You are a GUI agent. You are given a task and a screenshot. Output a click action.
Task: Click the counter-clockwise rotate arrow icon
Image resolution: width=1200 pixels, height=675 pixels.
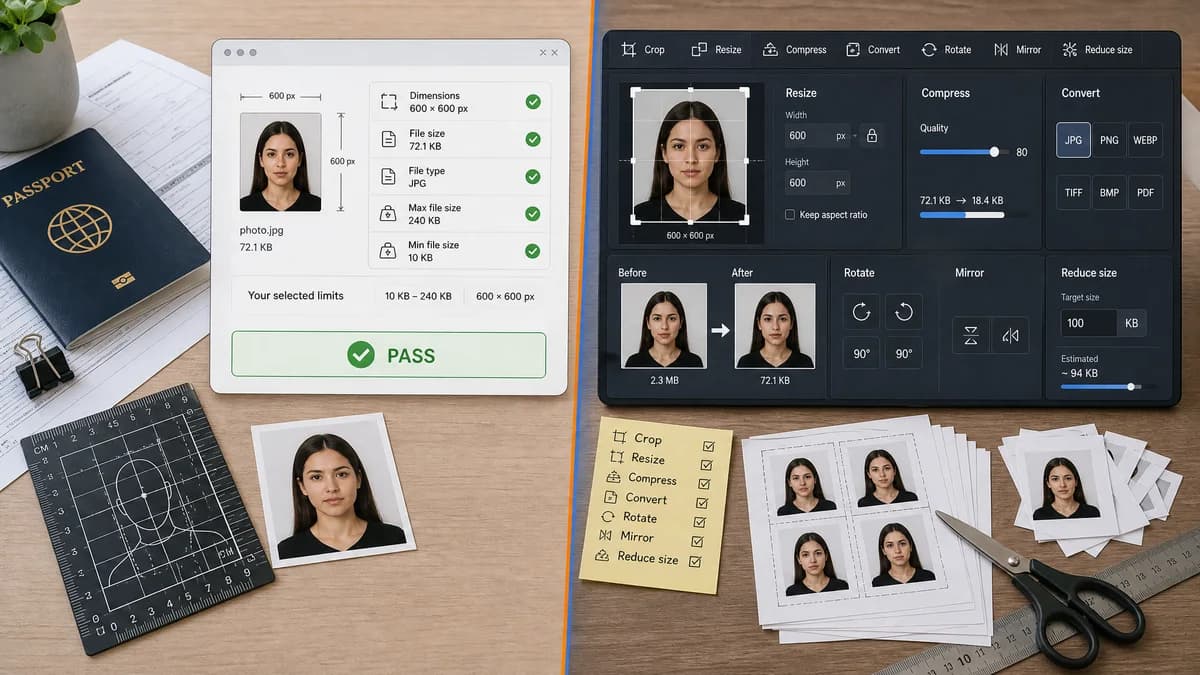(x=904, y=312)
